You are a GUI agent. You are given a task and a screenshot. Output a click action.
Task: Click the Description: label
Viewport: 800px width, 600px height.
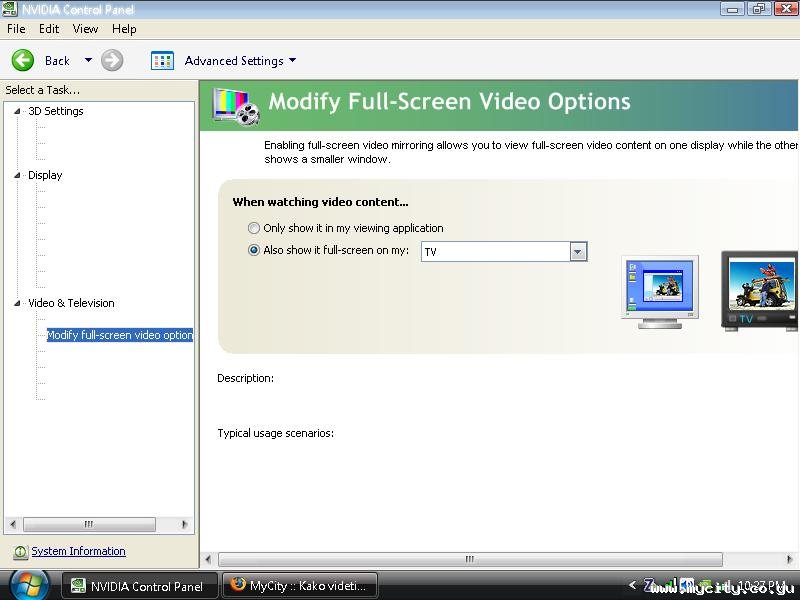[x=245, y=378]
